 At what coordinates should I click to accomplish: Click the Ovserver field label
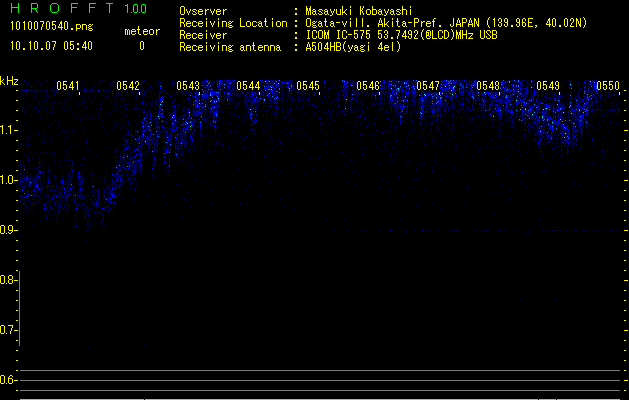point(203,11)
